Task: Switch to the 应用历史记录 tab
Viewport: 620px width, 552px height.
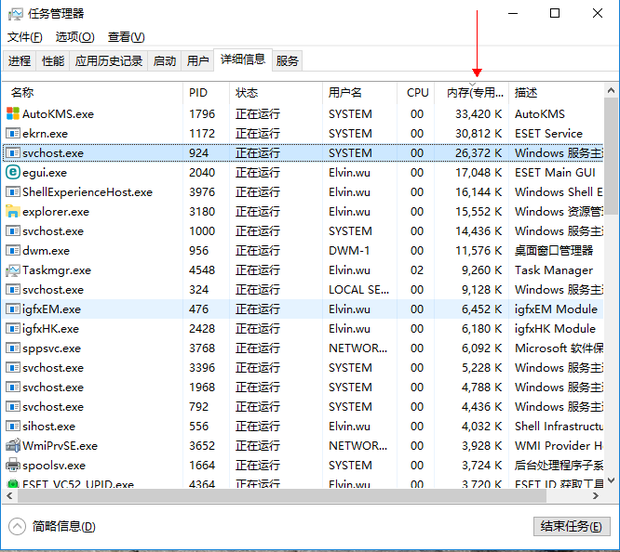Action: tap(109, 61)
